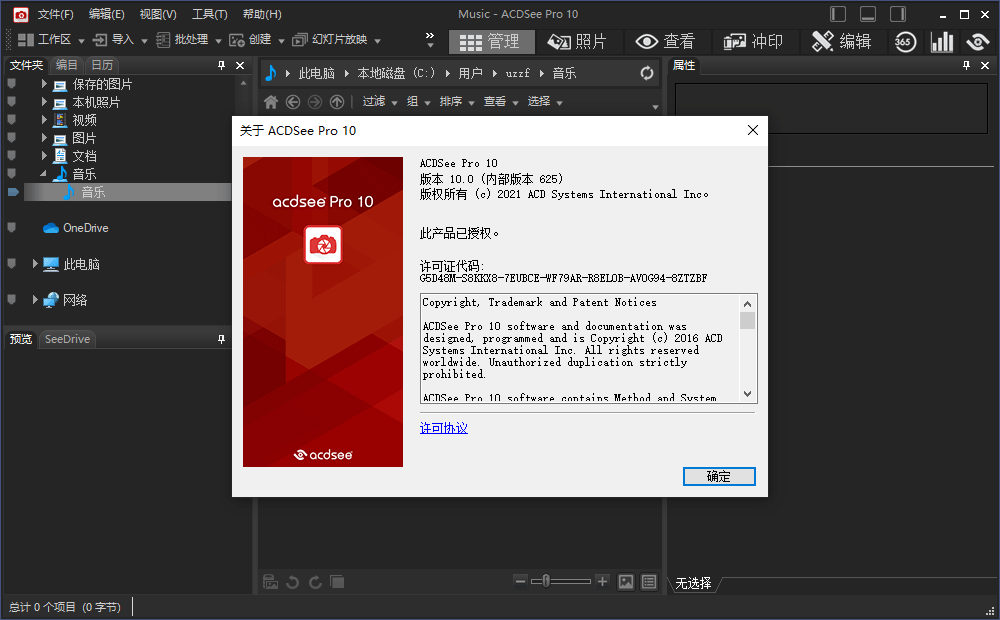The image size is (1000, 620).
Task: Open Develop mode
Action: pos(753,42)
